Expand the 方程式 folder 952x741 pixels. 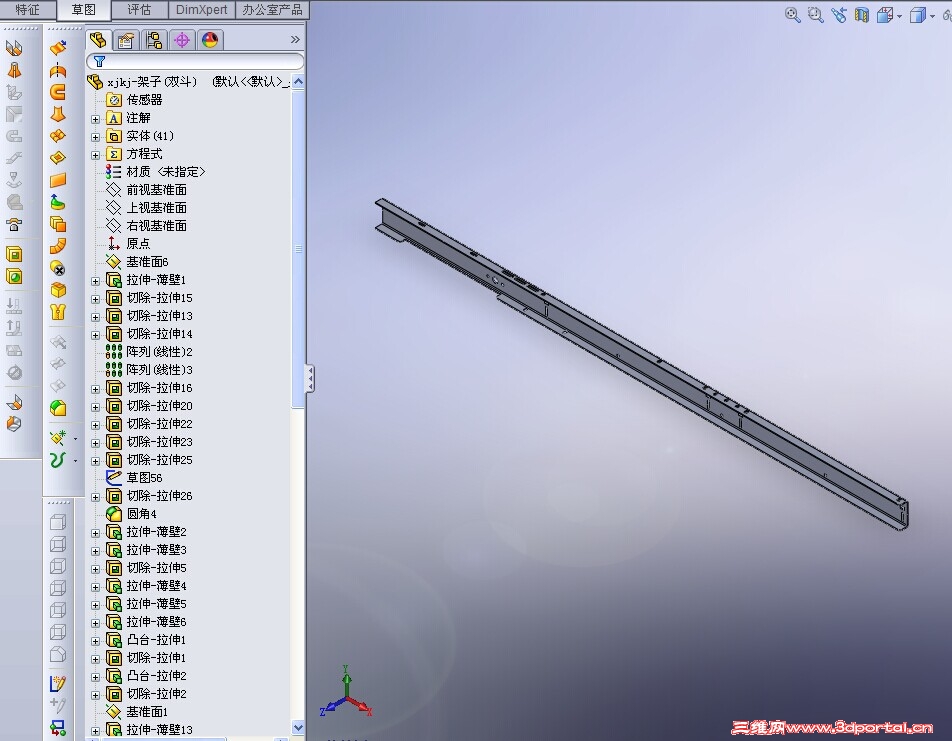click(95, 155)
